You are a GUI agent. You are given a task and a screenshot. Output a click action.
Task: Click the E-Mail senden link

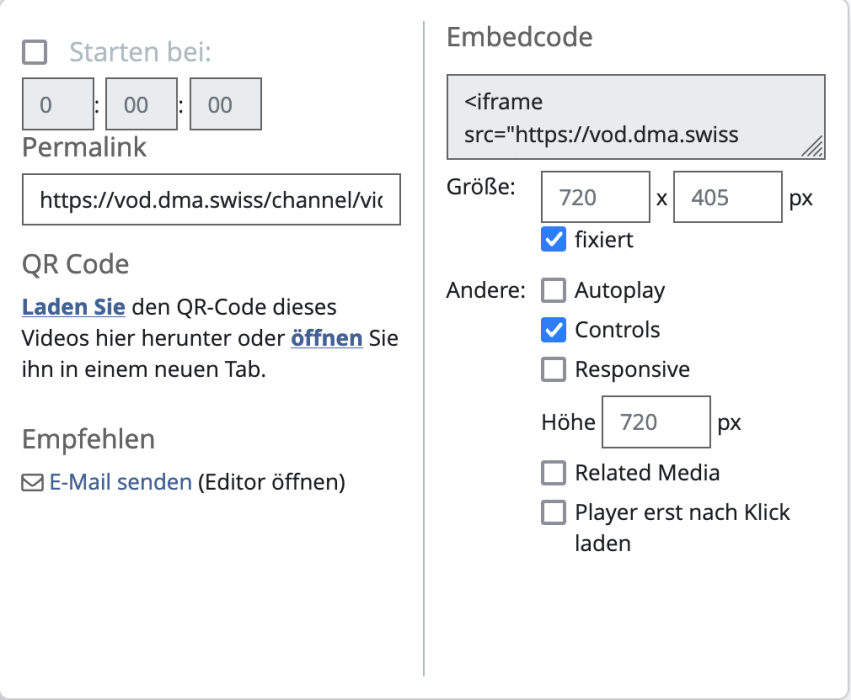point(120,482)
